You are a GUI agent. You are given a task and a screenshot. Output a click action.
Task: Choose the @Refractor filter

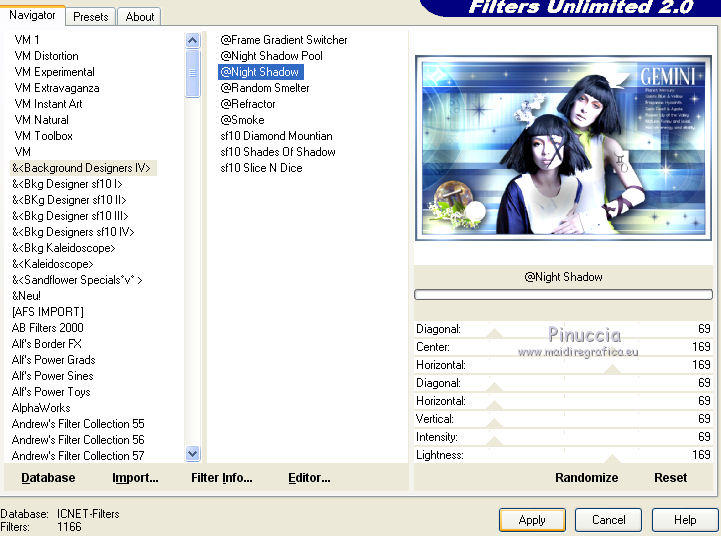click(x=248, y=104)
